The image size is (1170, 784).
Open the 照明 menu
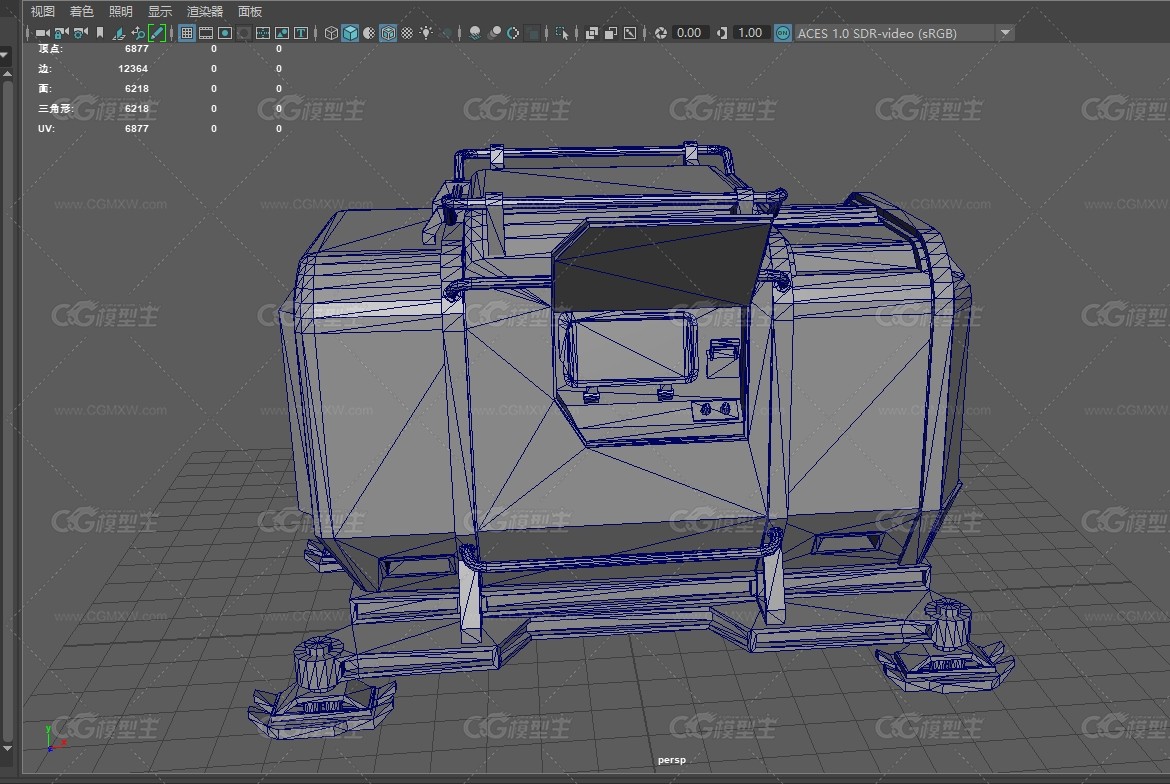click(x=120, y=11)
